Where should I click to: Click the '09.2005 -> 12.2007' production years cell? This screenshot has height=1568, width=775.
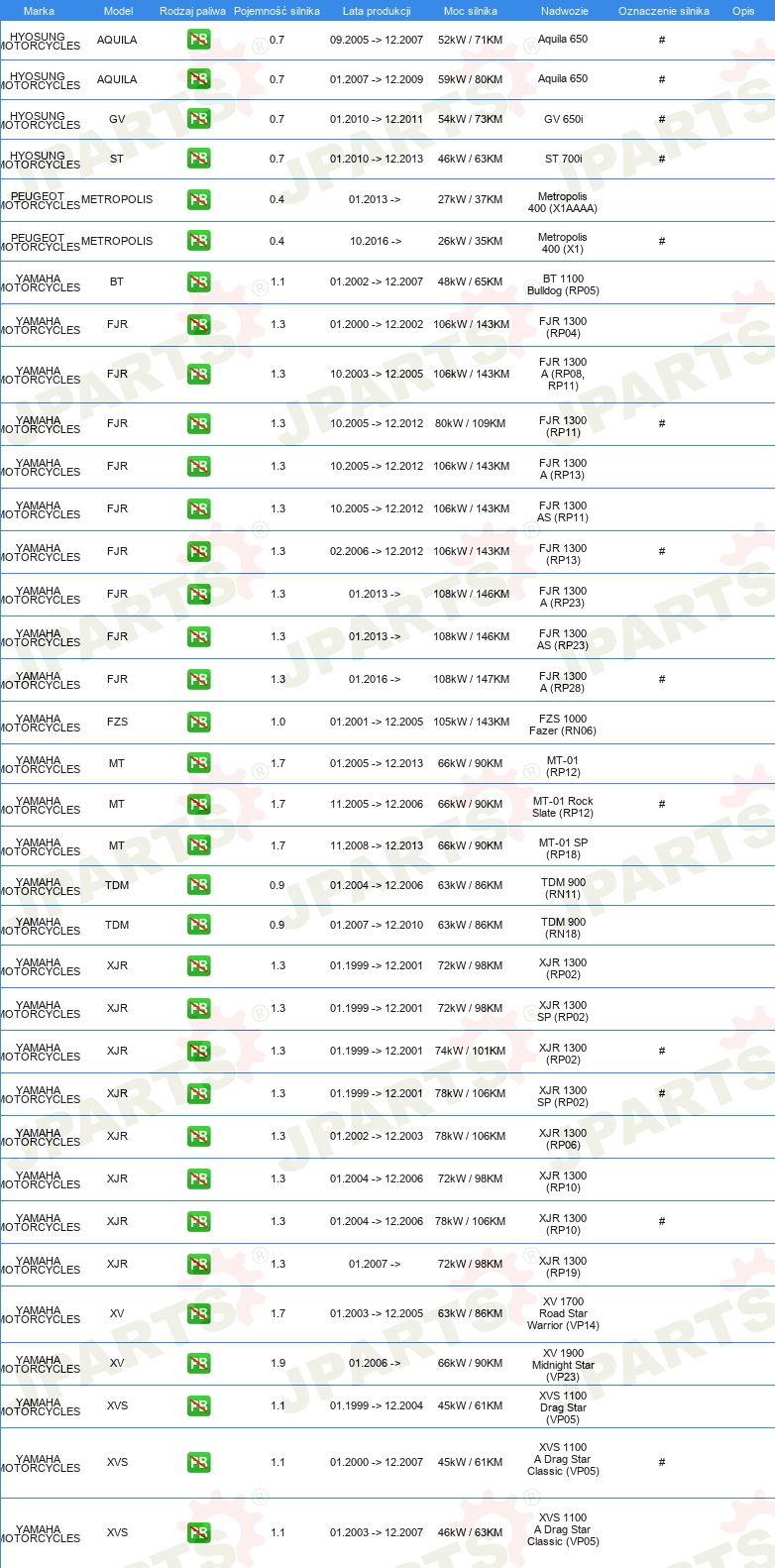point(377,40)
